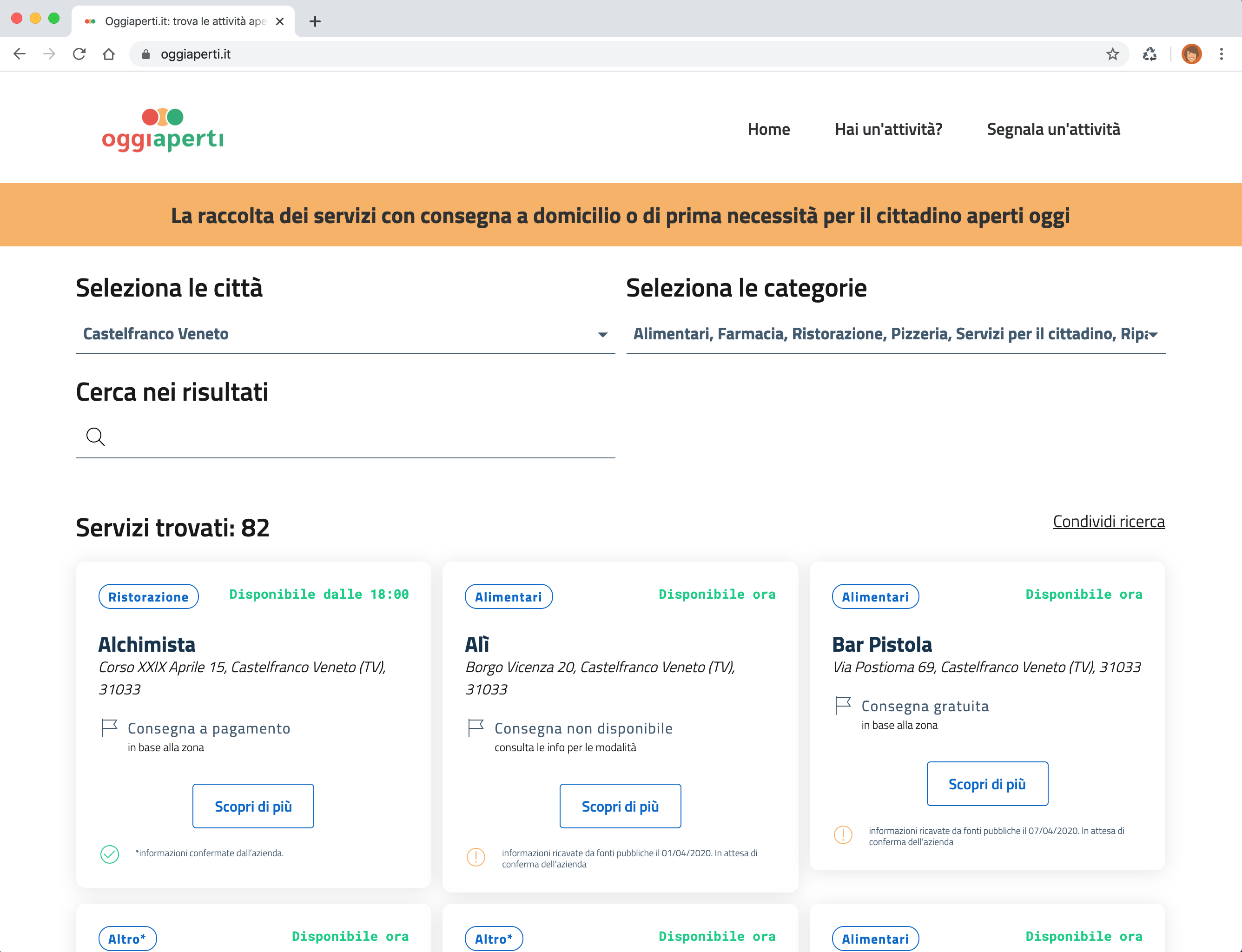Bookmark this page with the star
Viewport: 1242px width, 952px height.
pos(1112,54)
